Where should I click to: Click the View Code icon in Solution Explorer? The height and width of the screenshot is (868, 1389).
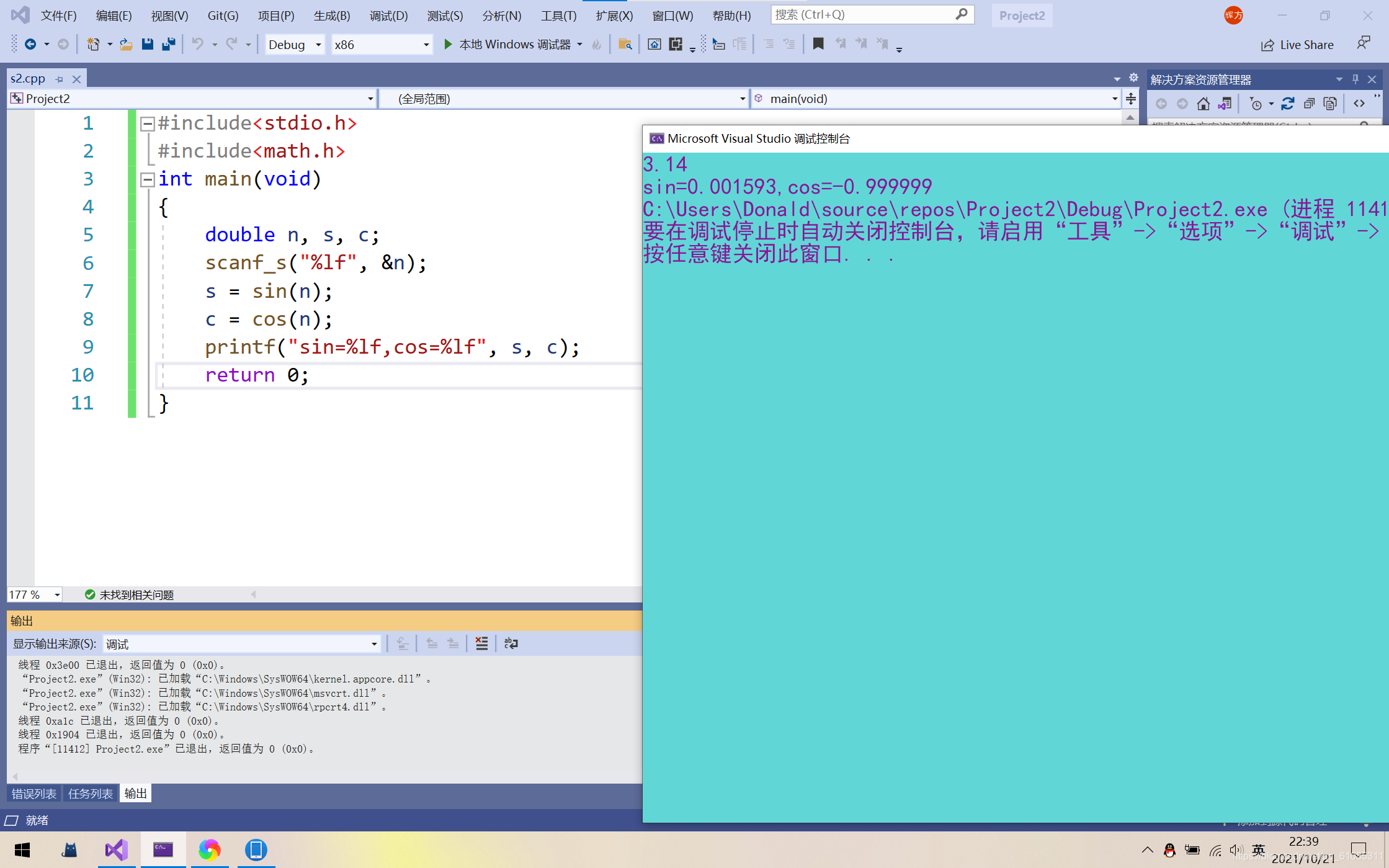pyautogui.click(x=1359, y=104)
